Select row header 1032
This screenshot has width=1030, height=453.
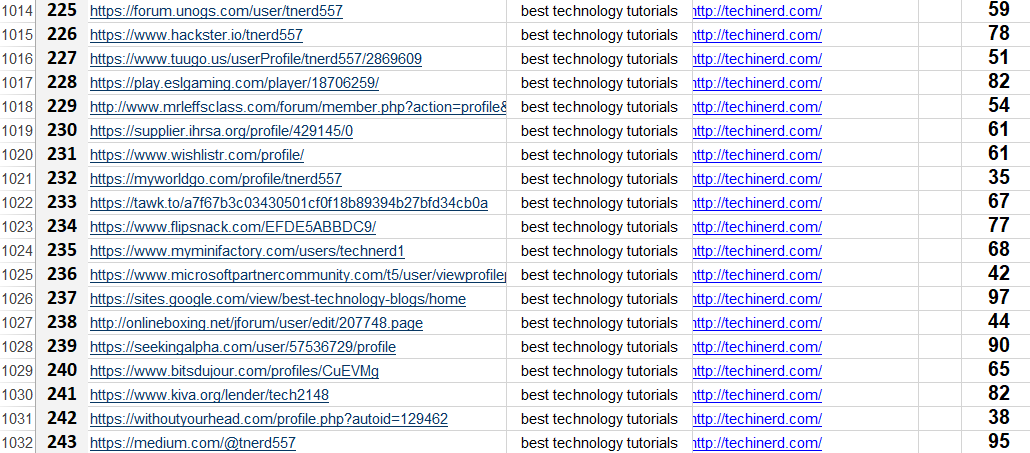point(17,443)
